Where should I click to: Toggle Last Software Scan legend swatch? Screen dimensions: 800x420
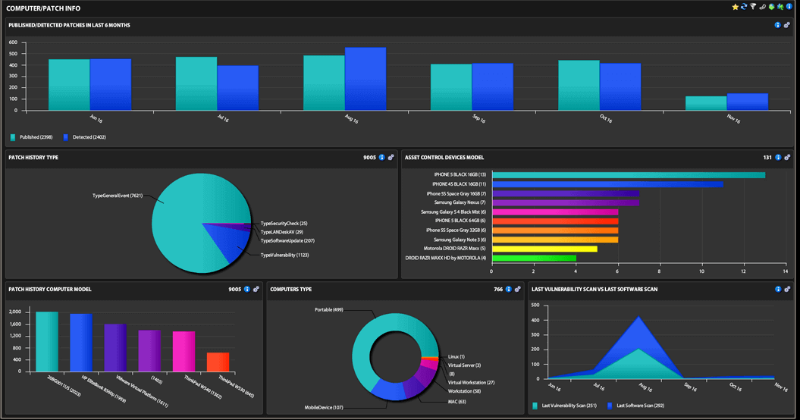click(610, 406)
